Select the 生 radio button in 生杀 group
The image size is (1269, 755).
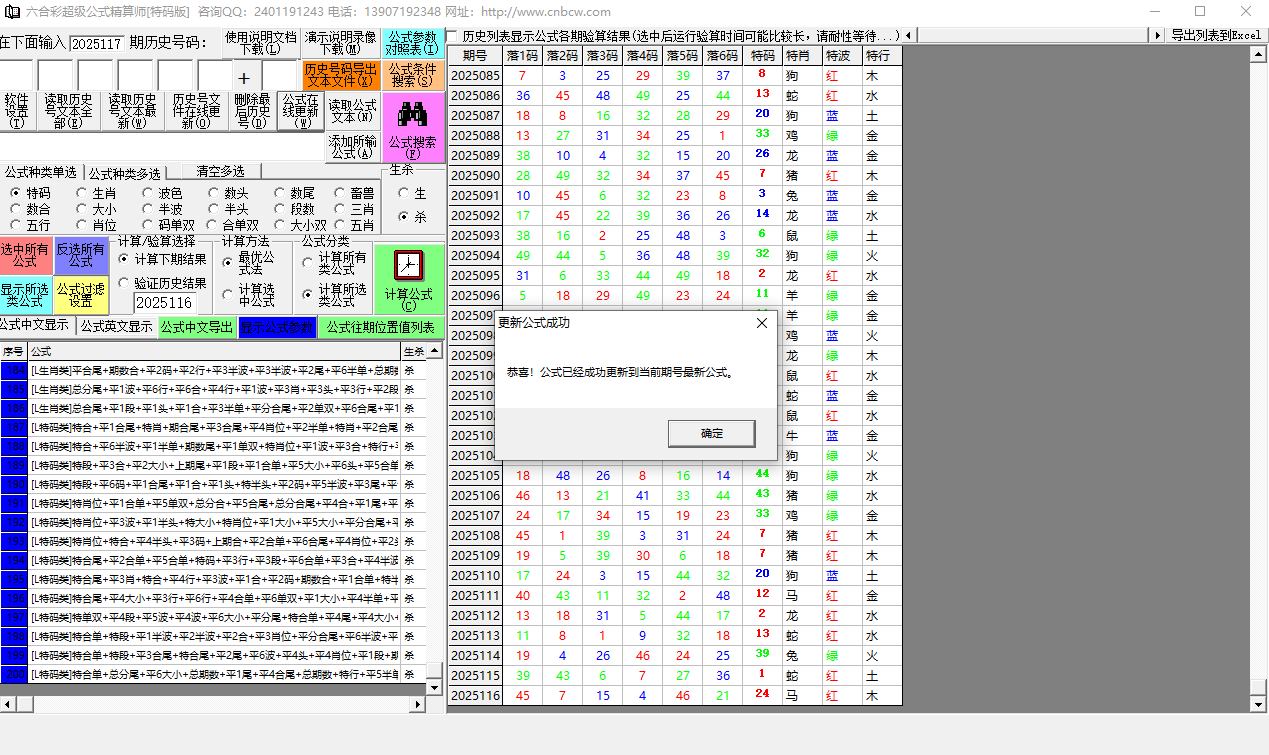click(x=403, y=193)
